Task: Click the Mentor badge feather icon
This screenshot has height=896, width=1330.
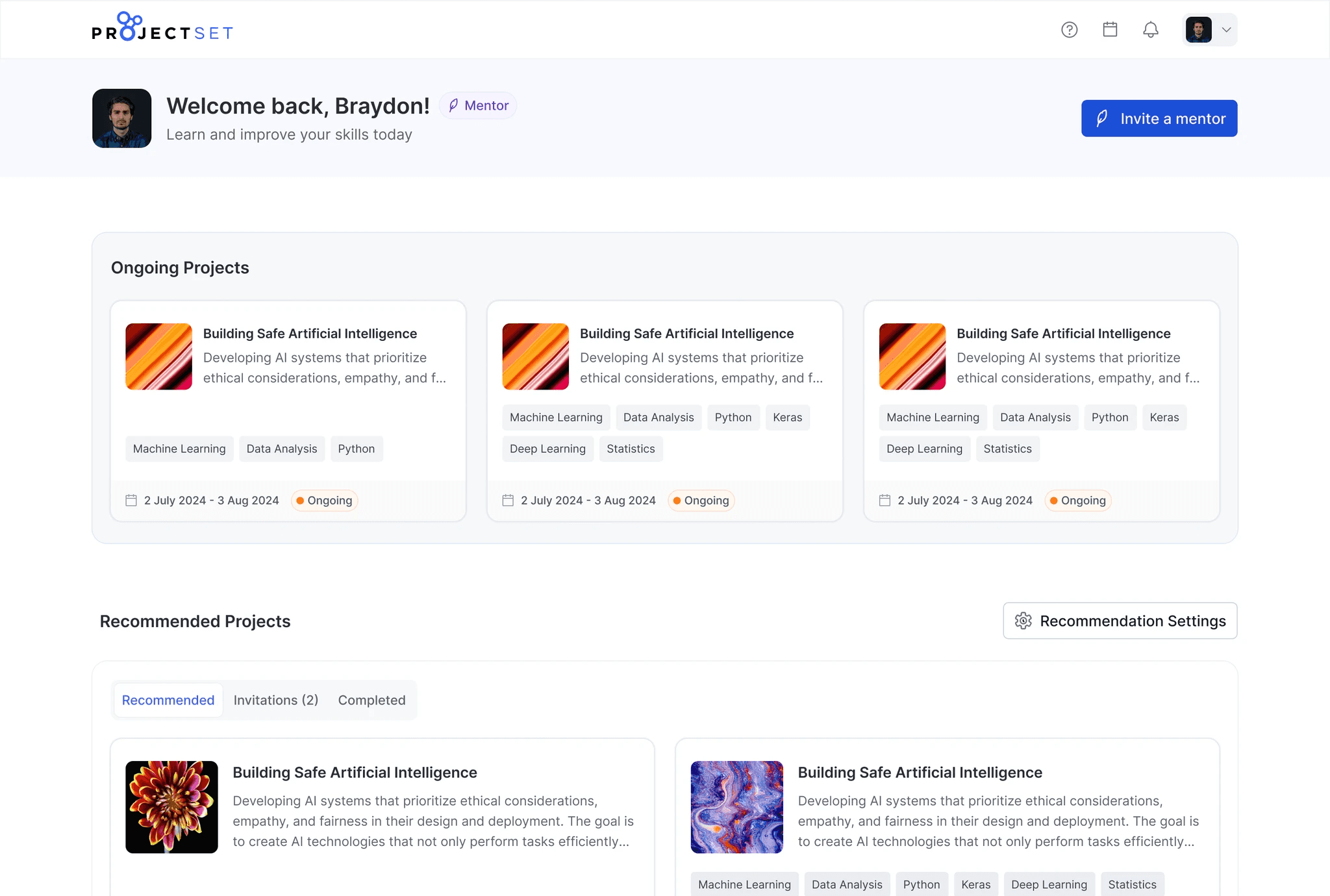Action: point(453,105)
